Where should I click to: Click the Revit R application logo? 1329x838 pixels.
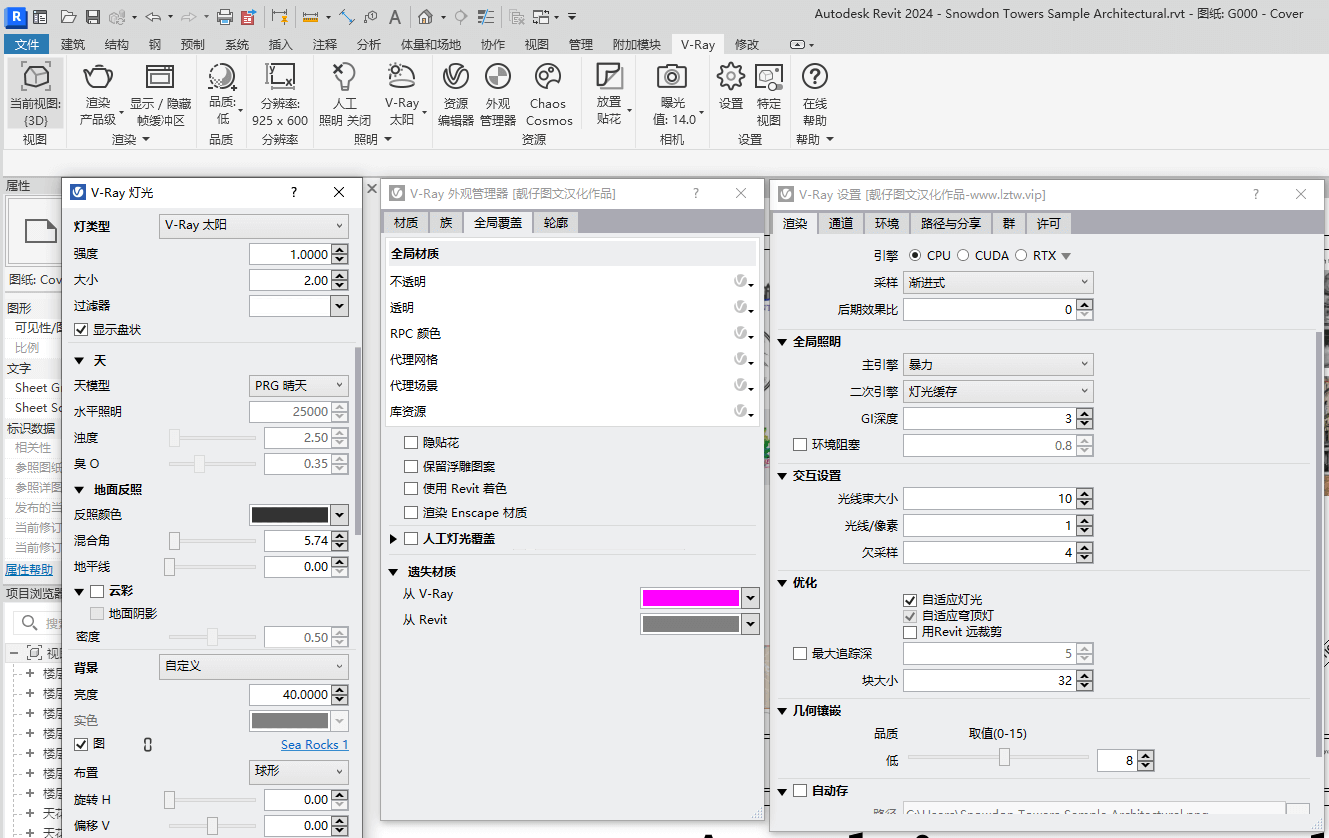point(15,16)
